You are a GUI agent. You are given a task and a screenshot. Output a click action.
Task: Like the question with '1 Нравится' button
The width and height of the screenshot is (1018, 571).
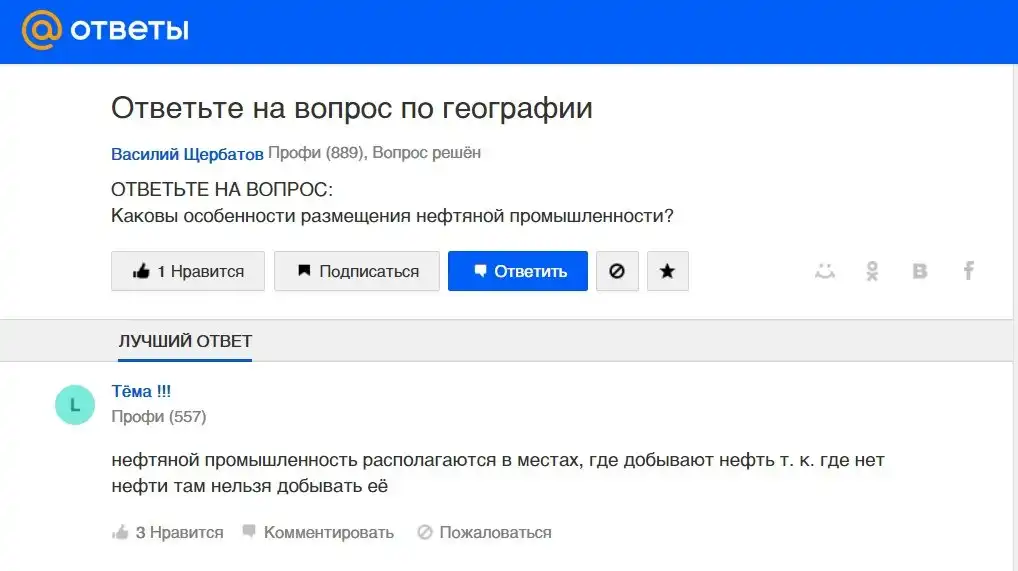pyautogui.click(x=188, y=271)
